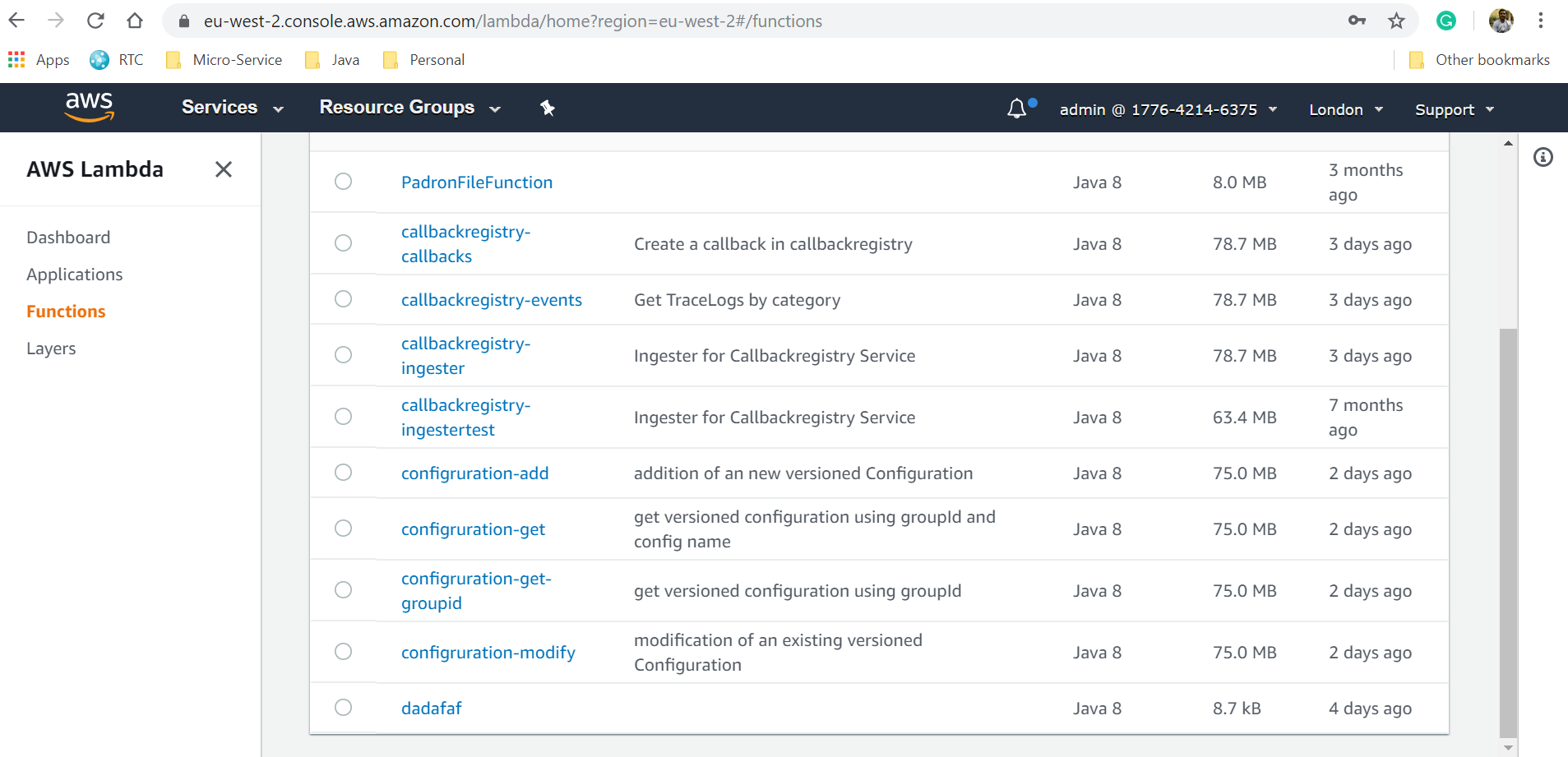
Task: Open the configruration-modify function link
Action: (x=488, y=653)
